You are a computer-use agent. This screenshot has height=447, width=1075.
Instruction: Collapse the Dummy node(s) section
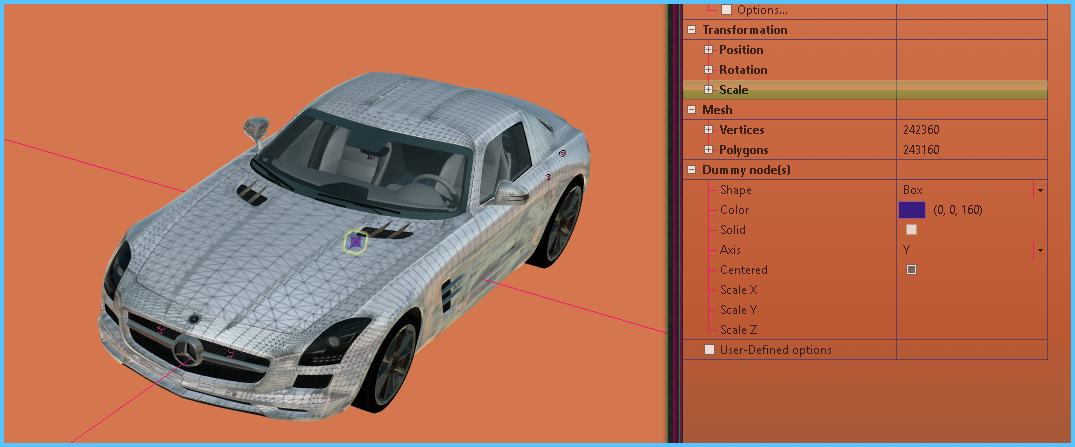pos(691,170)
